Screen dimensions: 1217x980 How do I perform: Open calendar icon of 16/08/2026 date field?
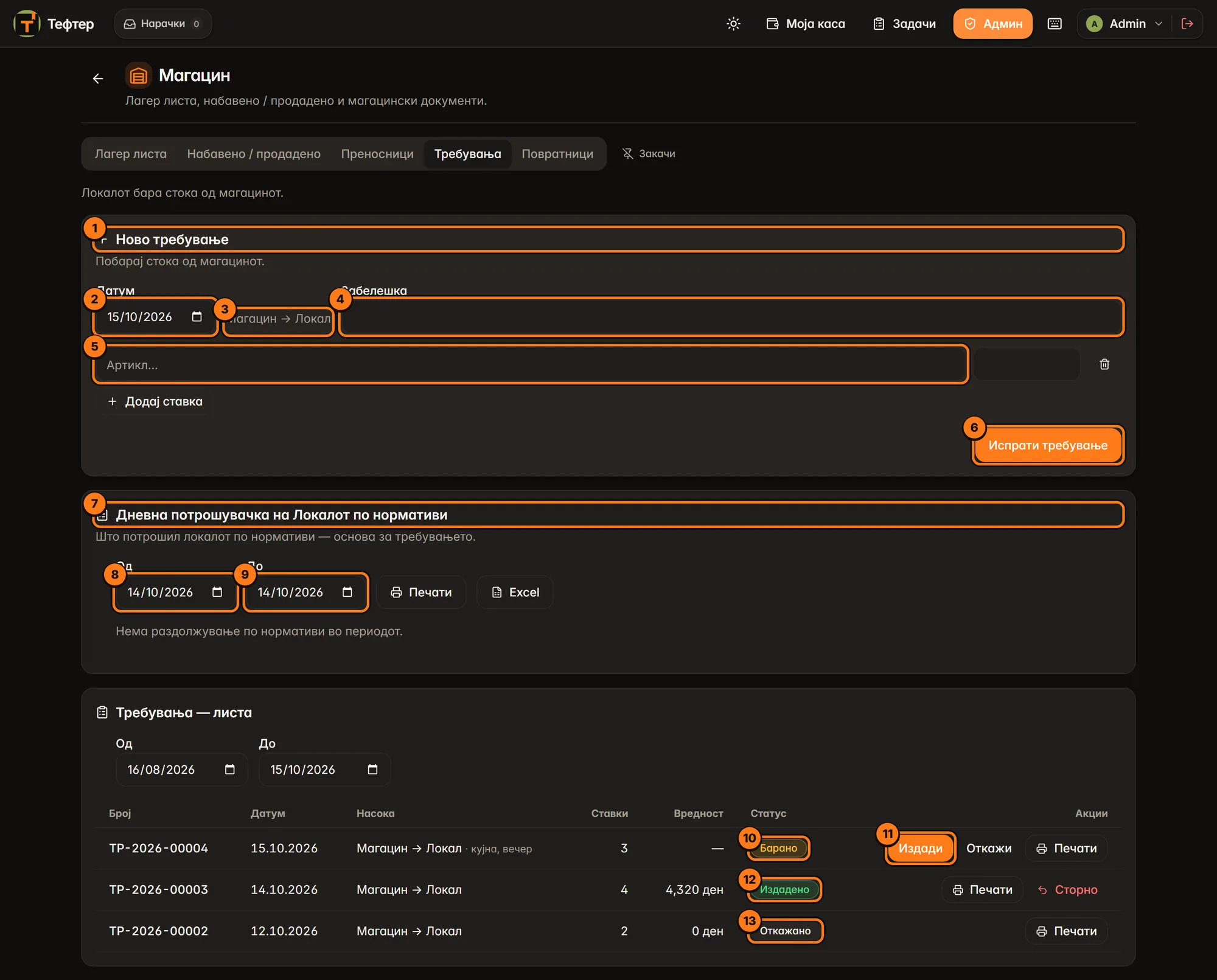229,770
